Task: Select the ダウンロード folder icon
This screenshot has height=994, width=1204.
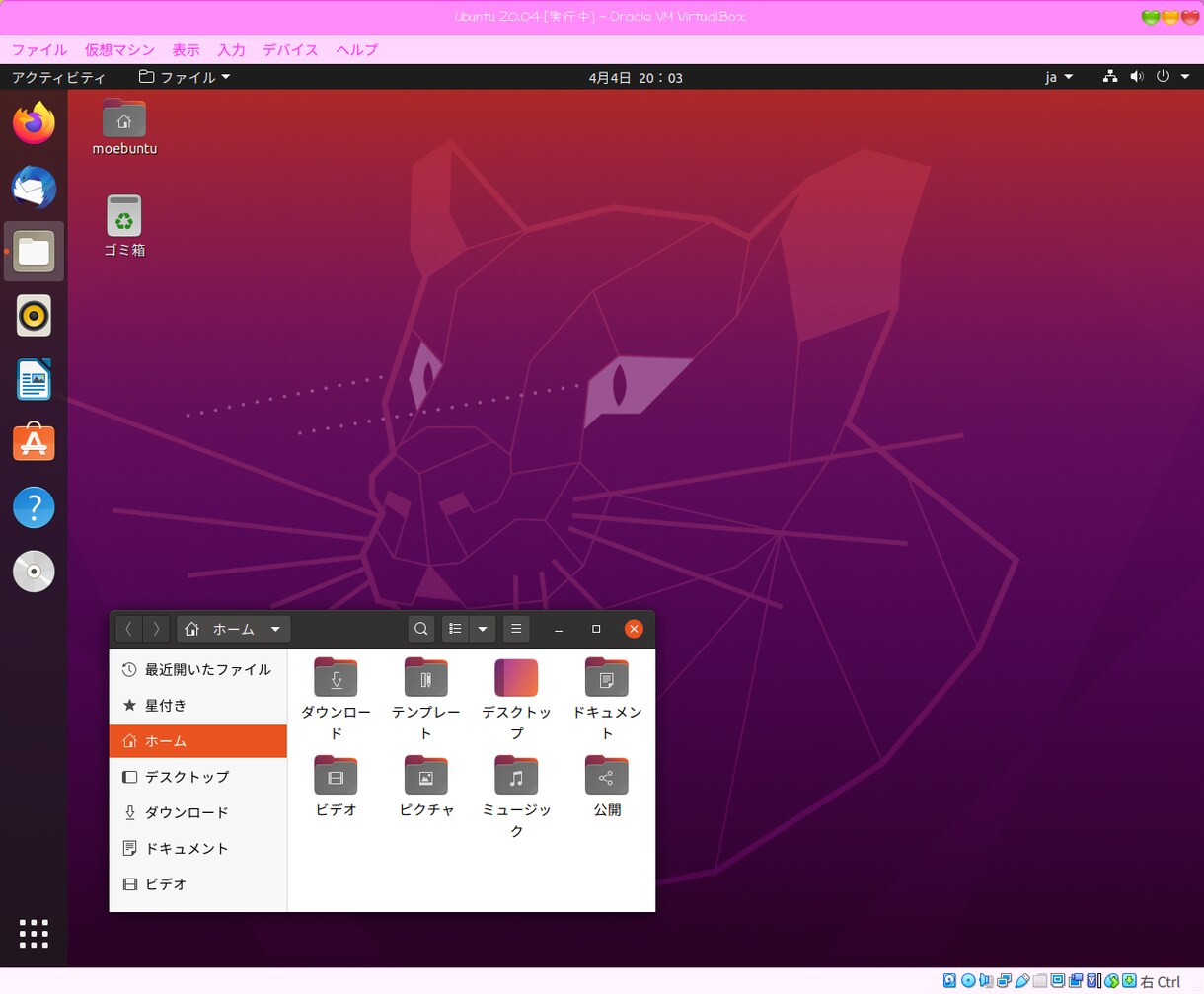Action: [336, 678]
